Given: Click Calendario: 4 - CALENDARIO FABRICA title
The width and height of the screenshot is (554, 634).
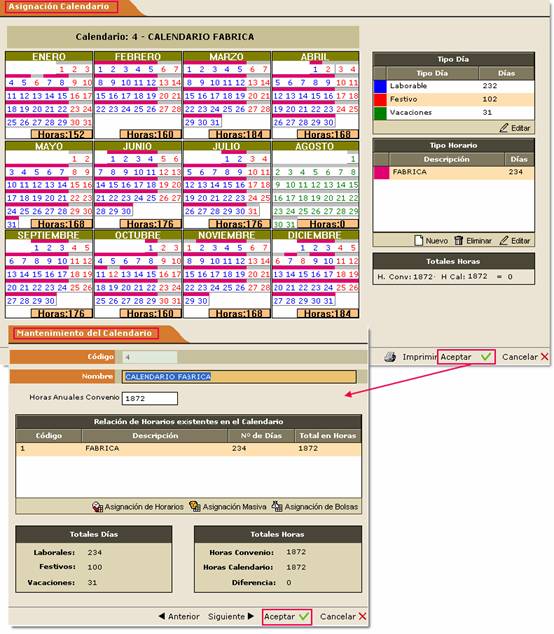Looking at the screenshot, I should [165, 37].
